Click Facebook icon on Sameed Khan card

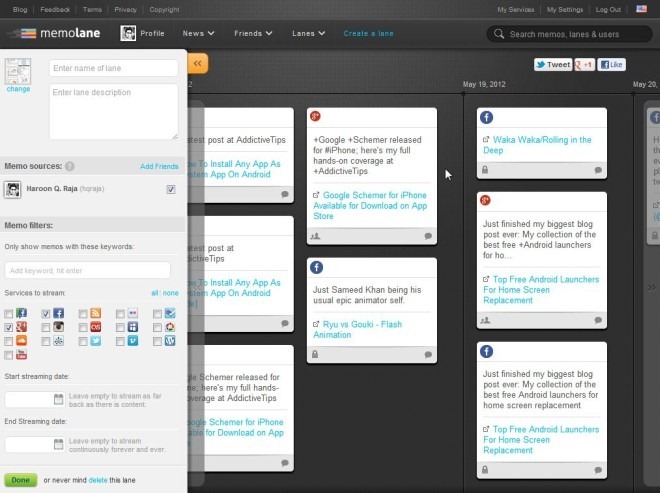[316, 267]
